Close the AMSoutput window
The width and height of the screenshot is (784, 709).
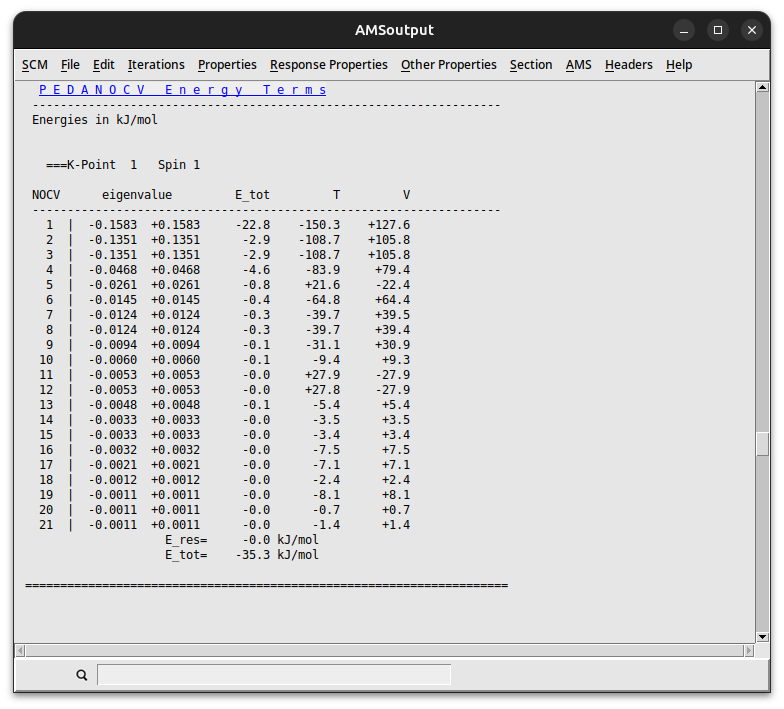752,30
